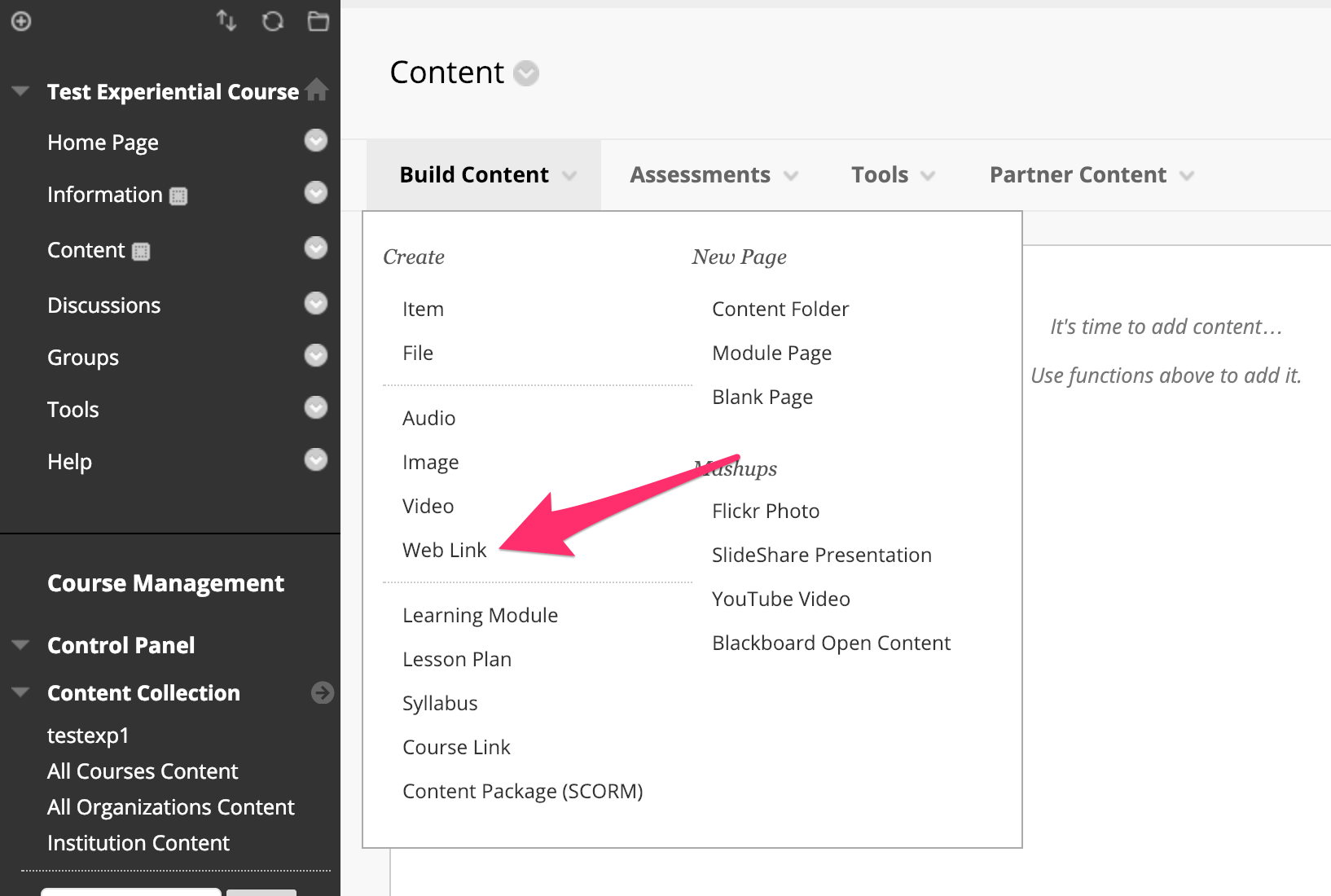Viewport: 1331px width, 896px height.
Task: Open options chevron for Home Page
Action: 316,140
